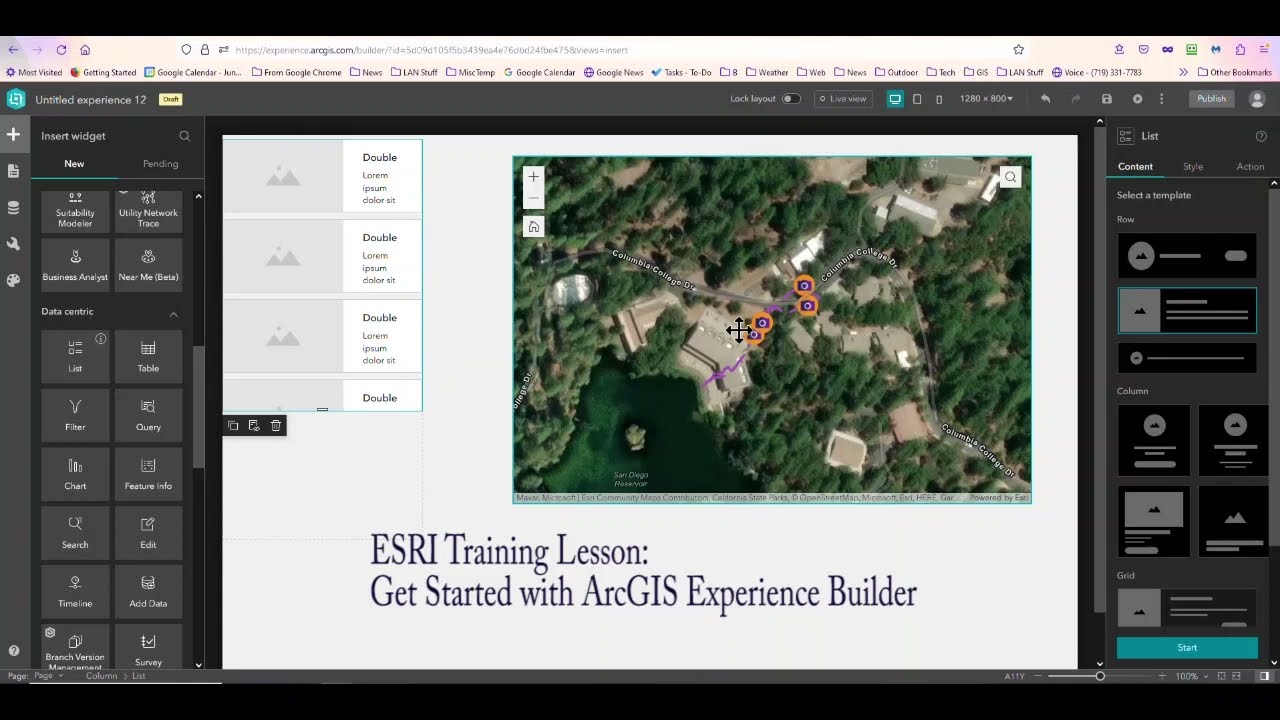
Task: Select the Suitability Modeler widget
Action: click(75, 211)
